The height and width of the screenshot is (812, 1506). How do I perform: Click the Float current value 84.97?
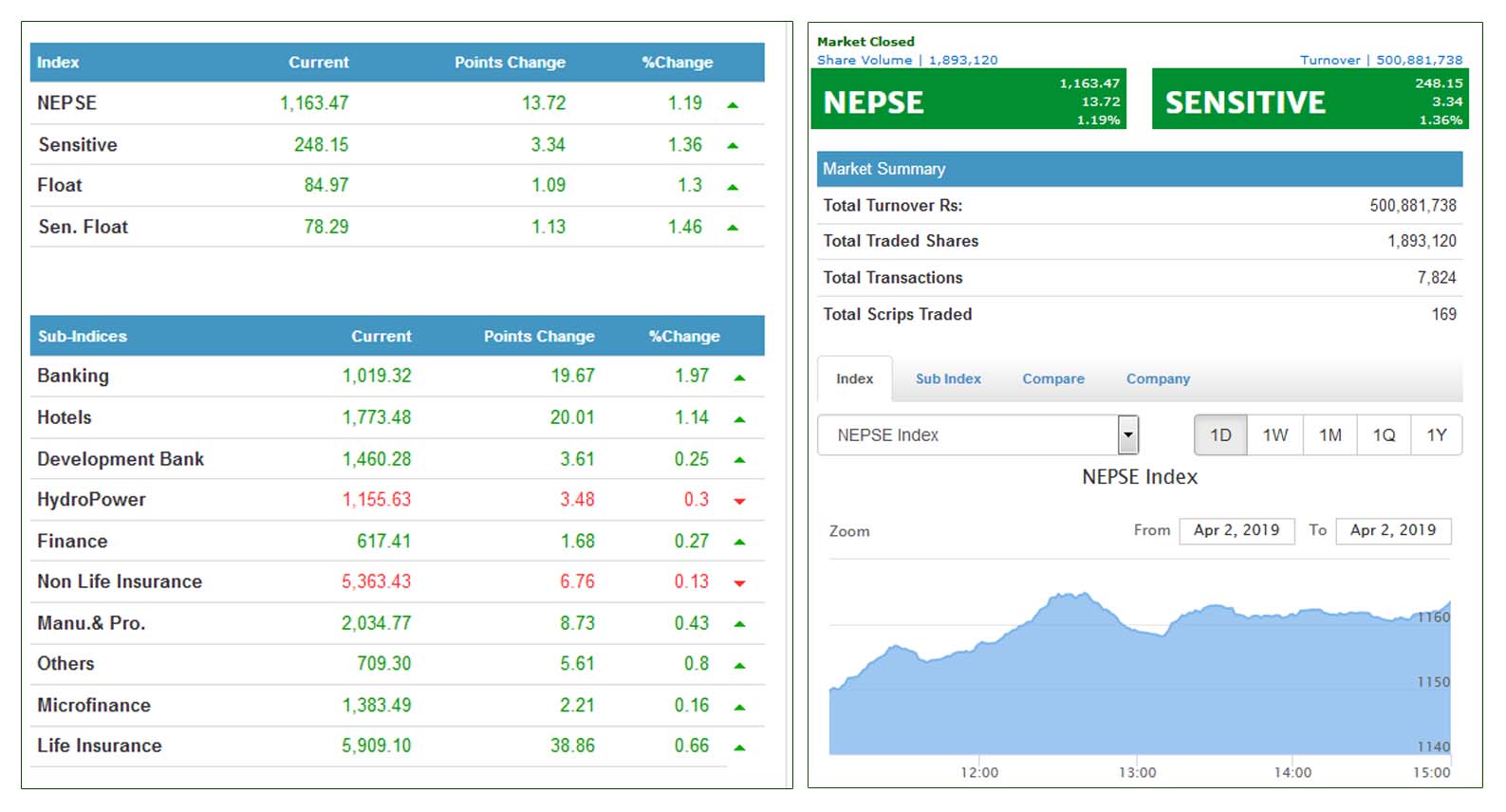(326, 185)
